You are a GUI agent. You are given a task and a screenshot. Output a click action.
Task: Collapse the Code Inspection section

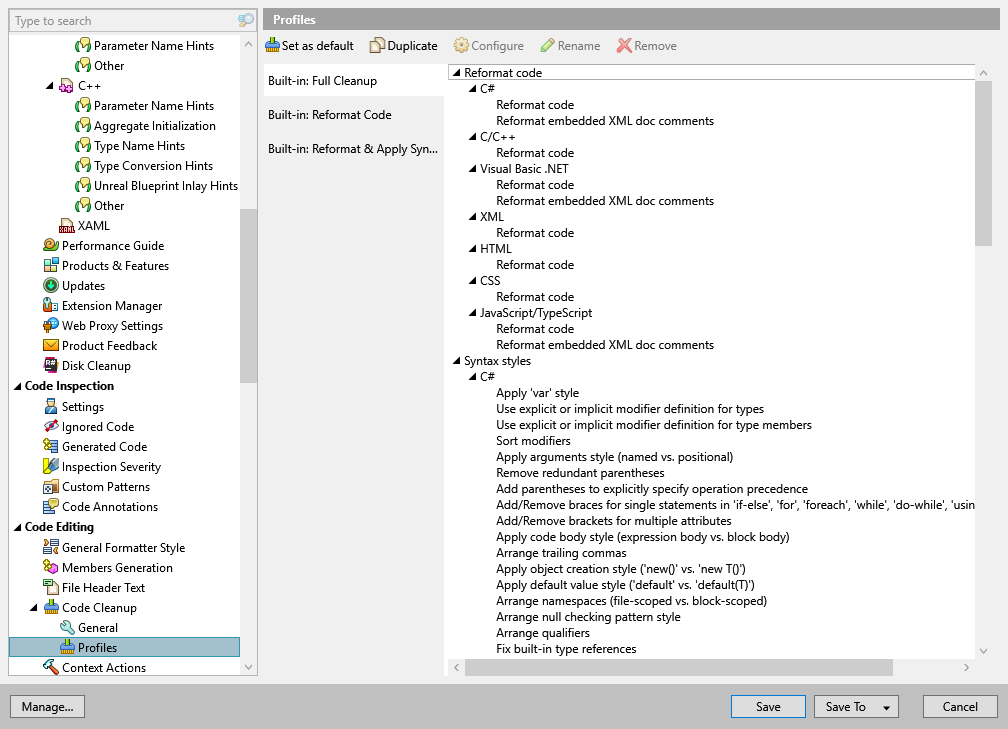tap(16, 385)
